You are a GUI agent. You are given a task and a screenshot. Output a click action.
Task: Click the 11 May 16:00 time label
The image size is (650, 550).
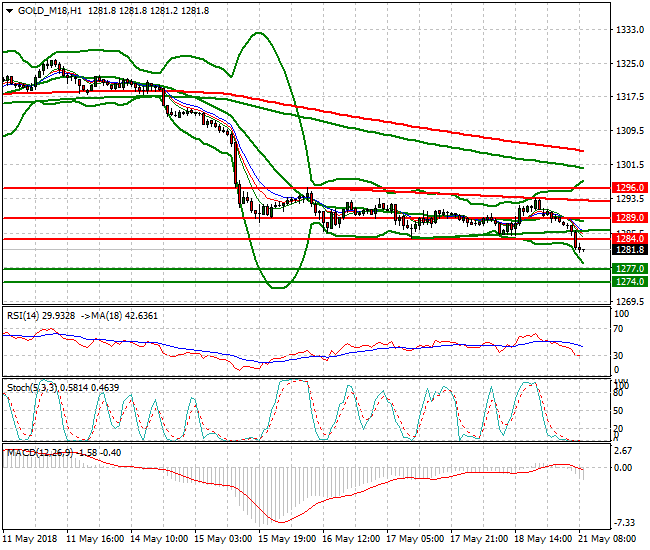pos(95,539)
